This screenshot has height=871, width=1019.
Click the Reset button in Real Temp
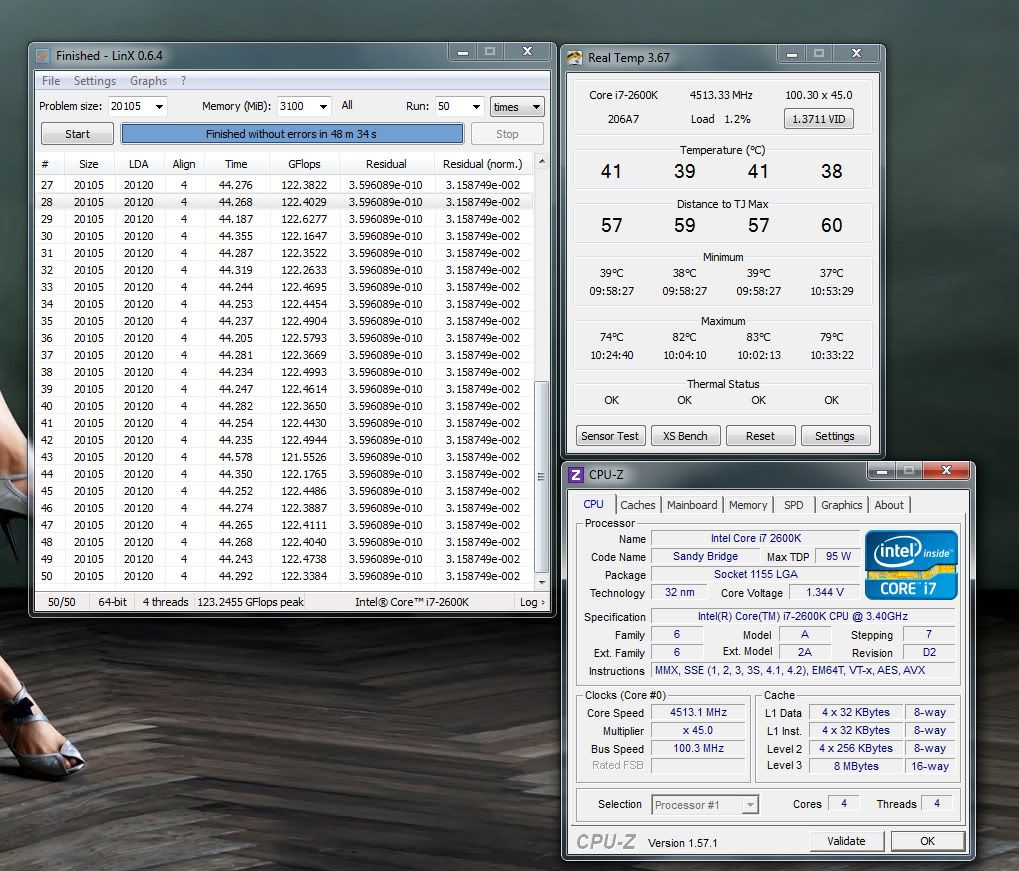760,436
